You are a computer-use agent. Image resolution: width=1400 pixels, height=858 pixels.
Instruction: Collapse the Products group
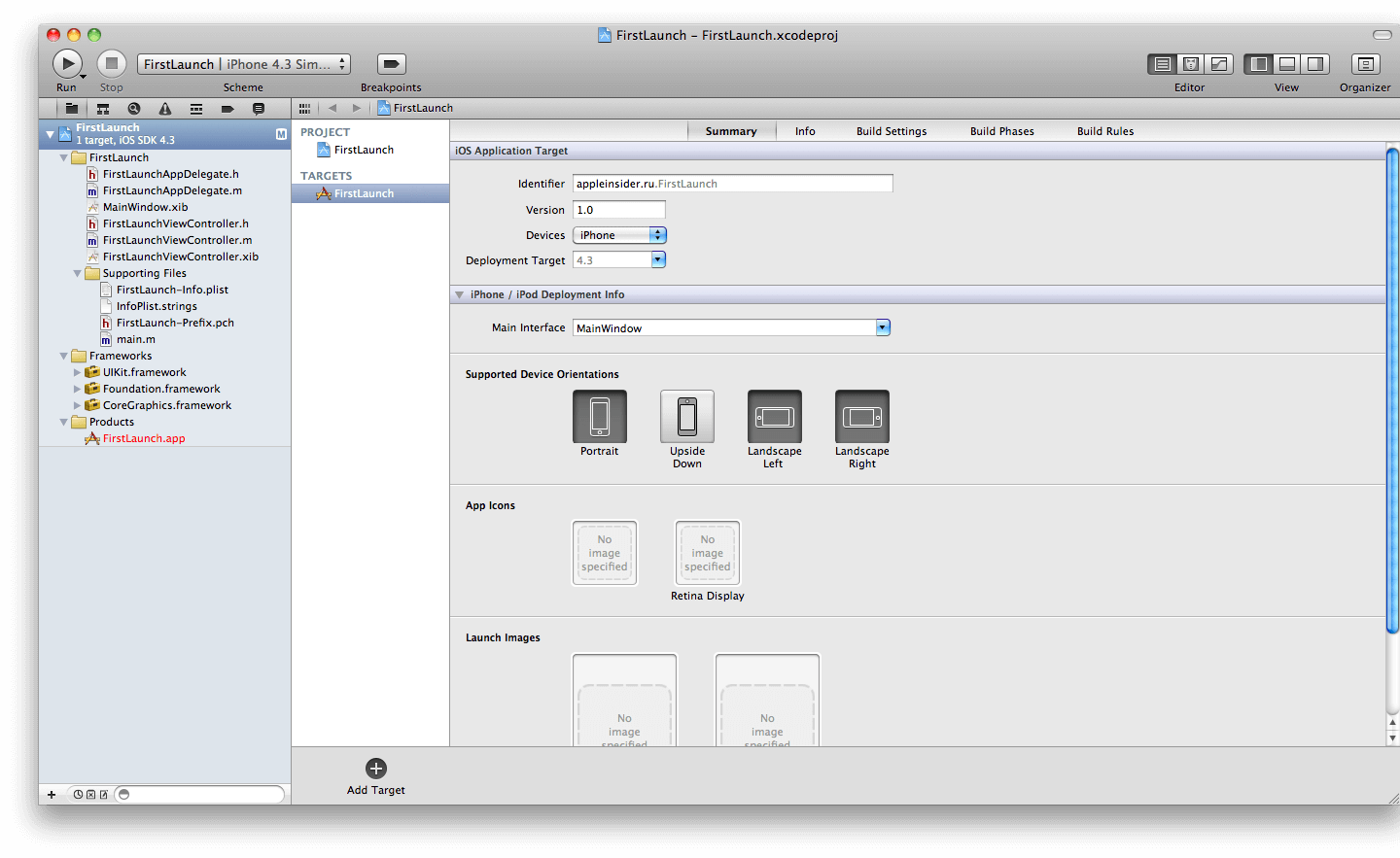[x=64, y=422]
